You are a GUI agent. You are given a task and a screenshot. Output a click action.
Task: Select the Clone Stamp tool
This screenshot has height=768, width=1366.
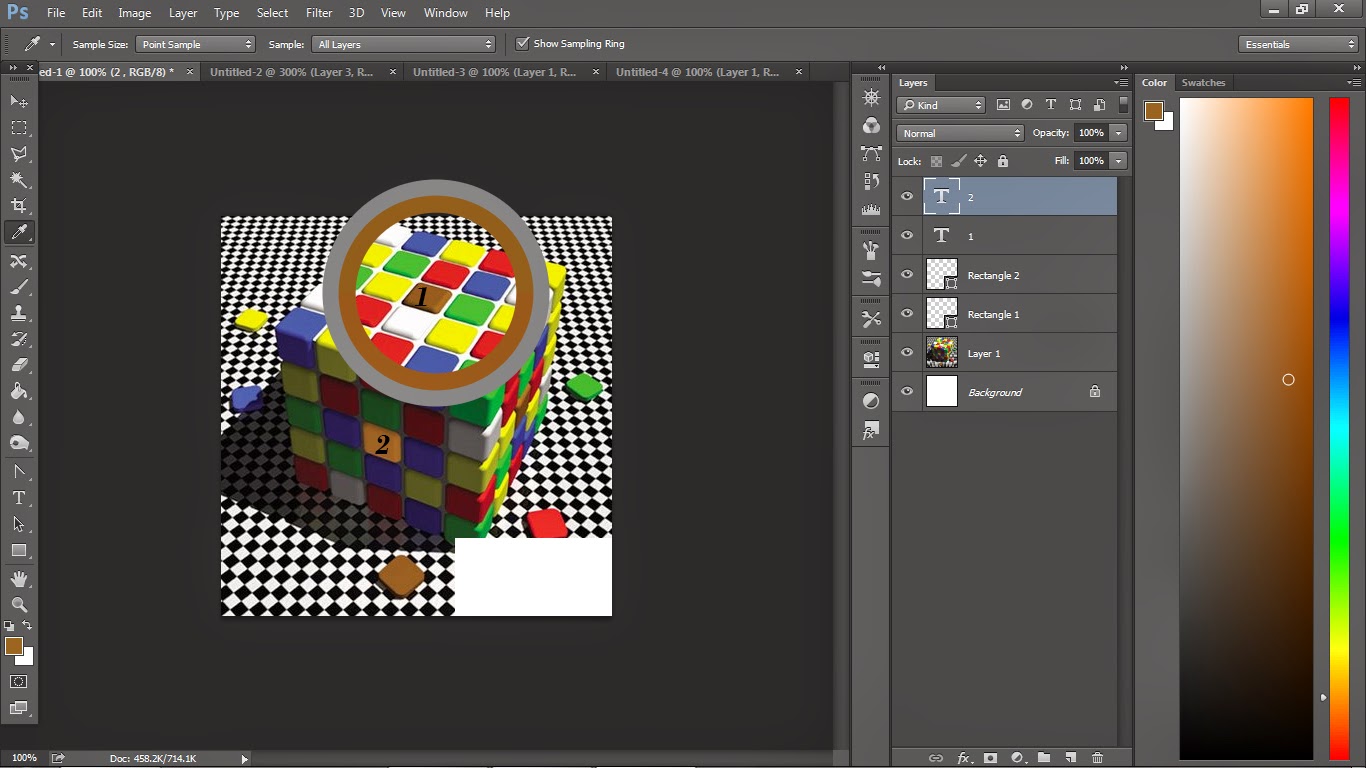18,315
